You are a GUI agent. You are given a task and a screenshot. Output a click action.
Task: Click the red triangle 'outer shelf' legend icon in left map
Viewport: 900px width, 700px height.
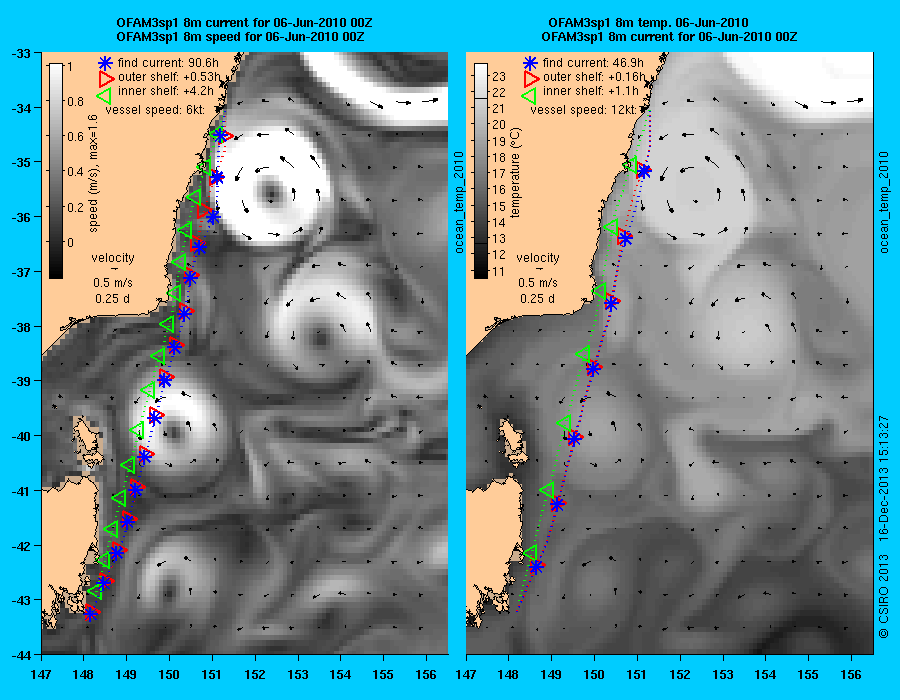[x=106, y=78]
